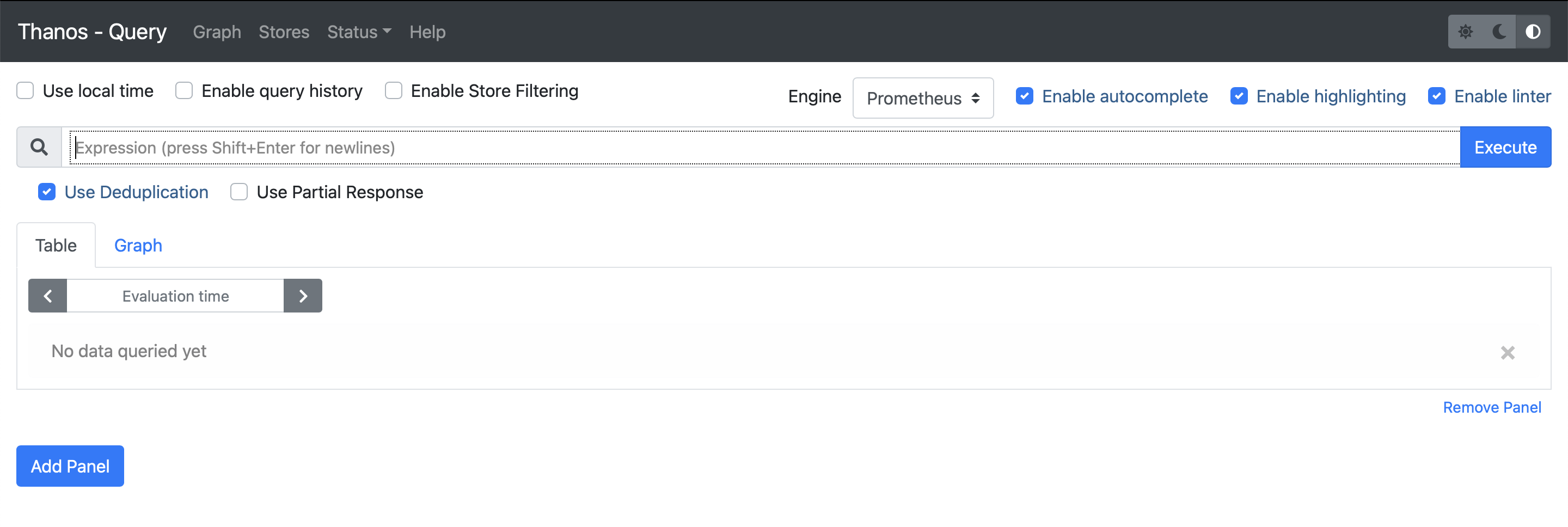Click the Remove Panel link

(1492, 407)
